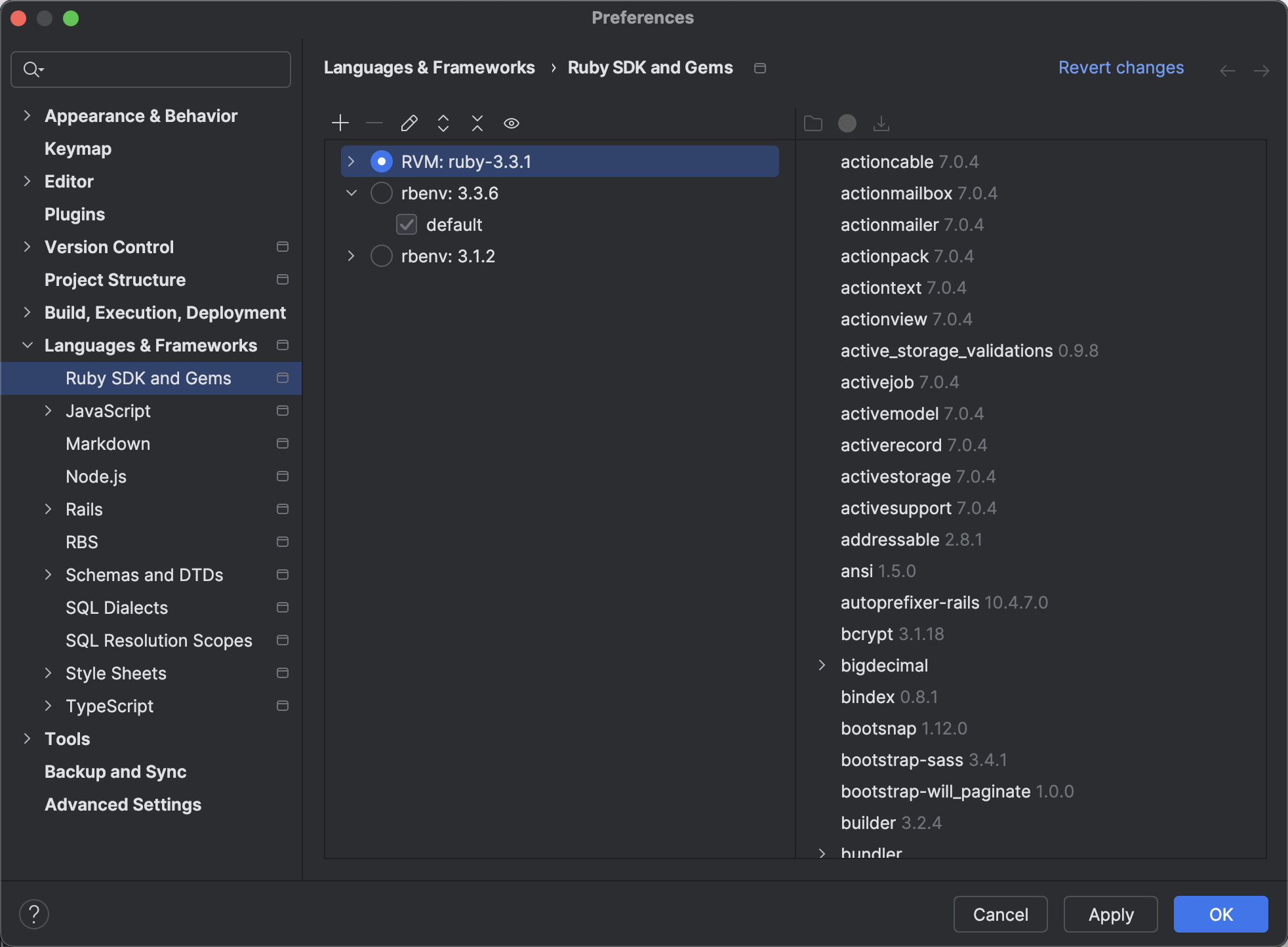1288x947 pixels.
Task: Expand the RVM: ruby-3.3.1 tree node
Action: [352, 162]
